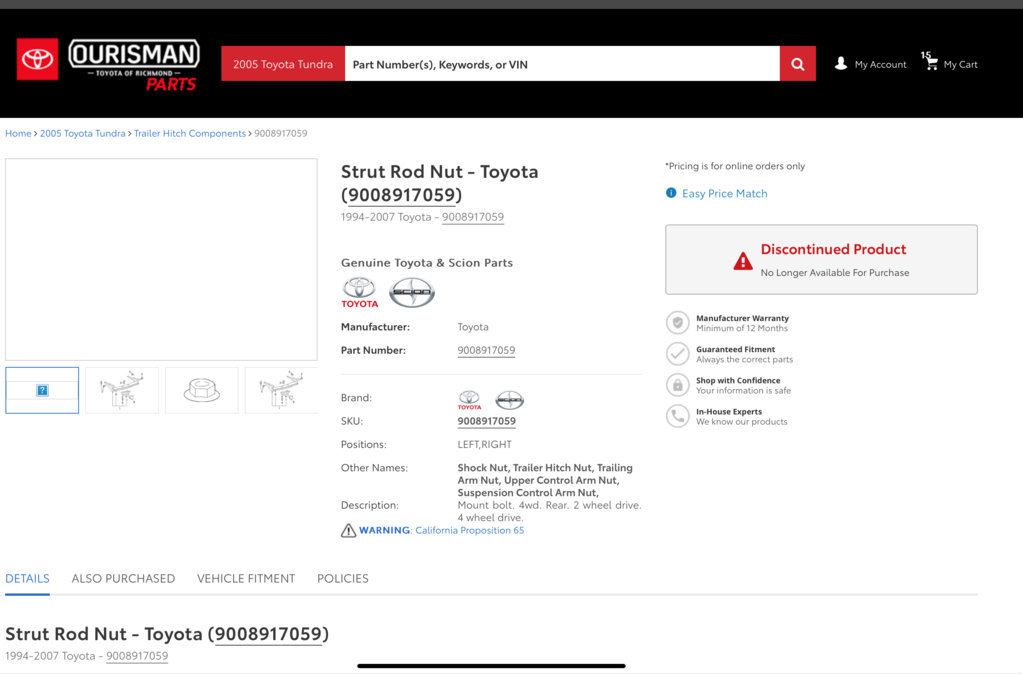The width and height of the screenshot is (1023, 674).
Task: Open the shopping cart icon
Action: tap(931, 63)
